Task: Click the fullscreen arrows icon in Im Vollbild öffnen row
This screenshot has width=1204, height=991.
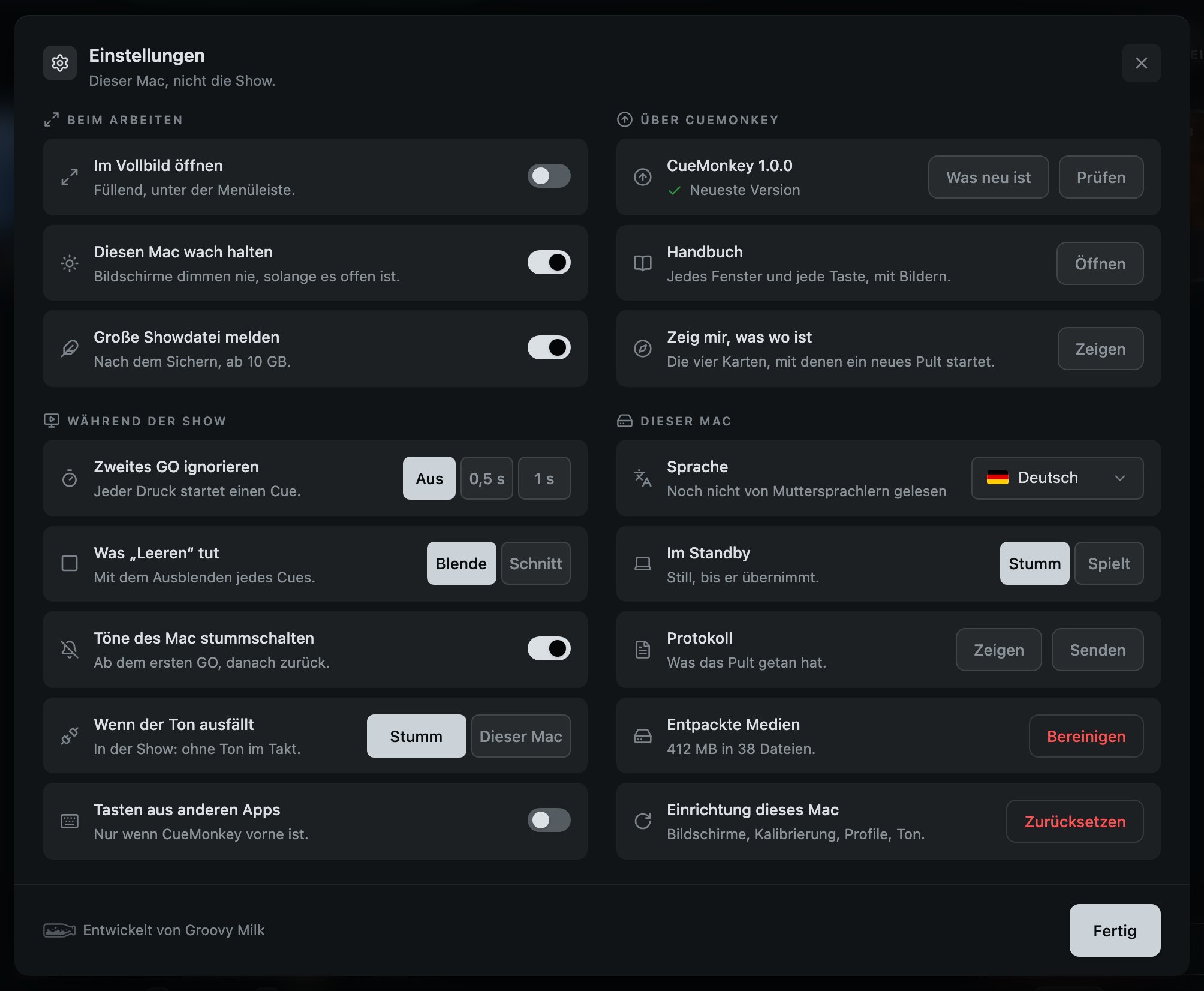Action: pos(70,177)
